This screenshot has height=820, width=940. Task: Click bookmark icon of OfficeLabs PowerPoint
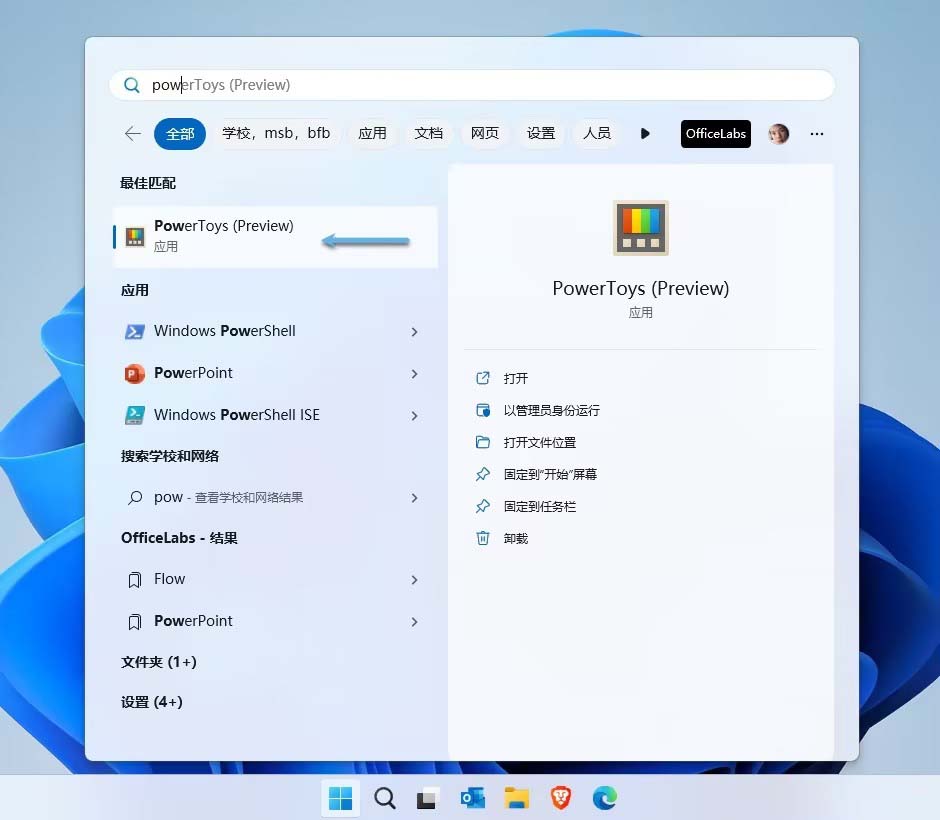[x=135, y=622]
